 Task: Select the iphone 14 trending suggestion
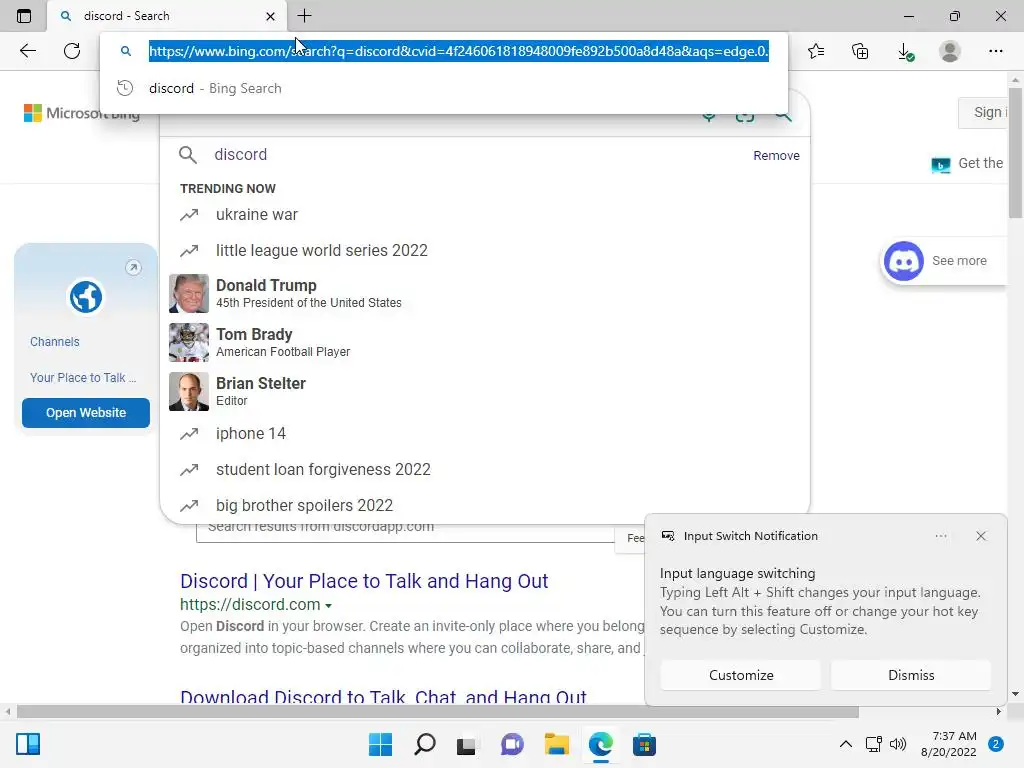pos(485,434)
